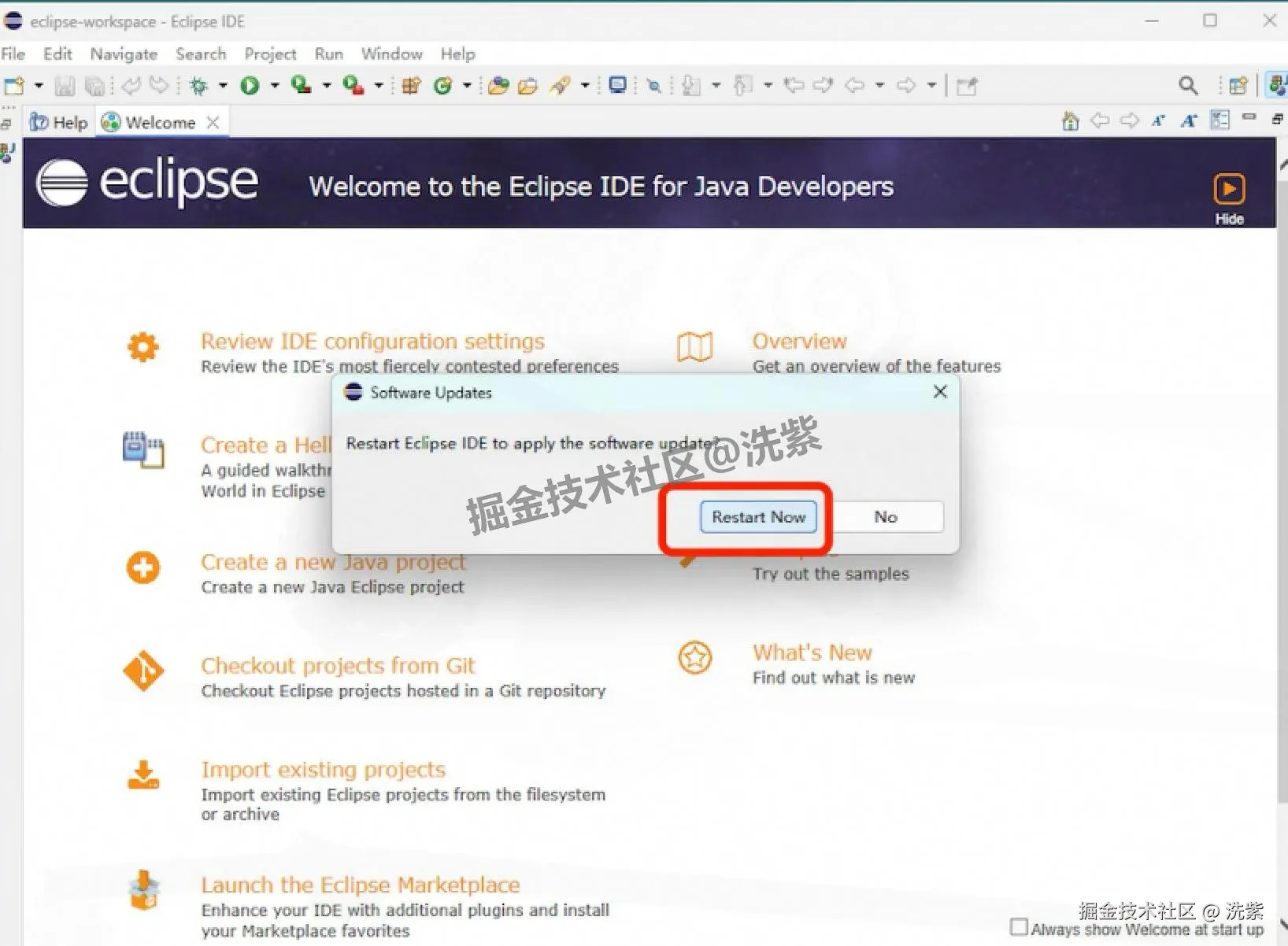Viewport: 1288px width, 946px height.
Task: Click the Save toolbar icon
Action: pos(65,86)
